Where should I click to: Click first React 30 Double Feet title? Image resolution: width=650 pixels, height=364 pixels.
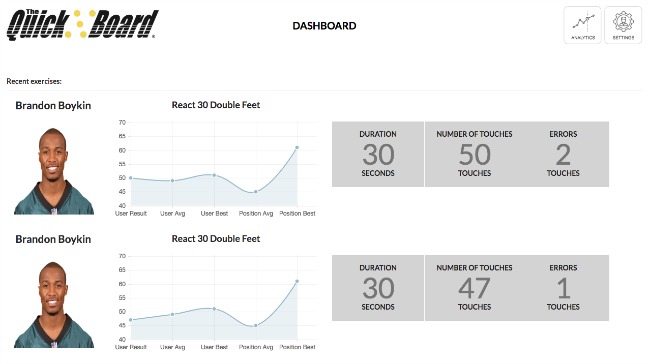216,105
